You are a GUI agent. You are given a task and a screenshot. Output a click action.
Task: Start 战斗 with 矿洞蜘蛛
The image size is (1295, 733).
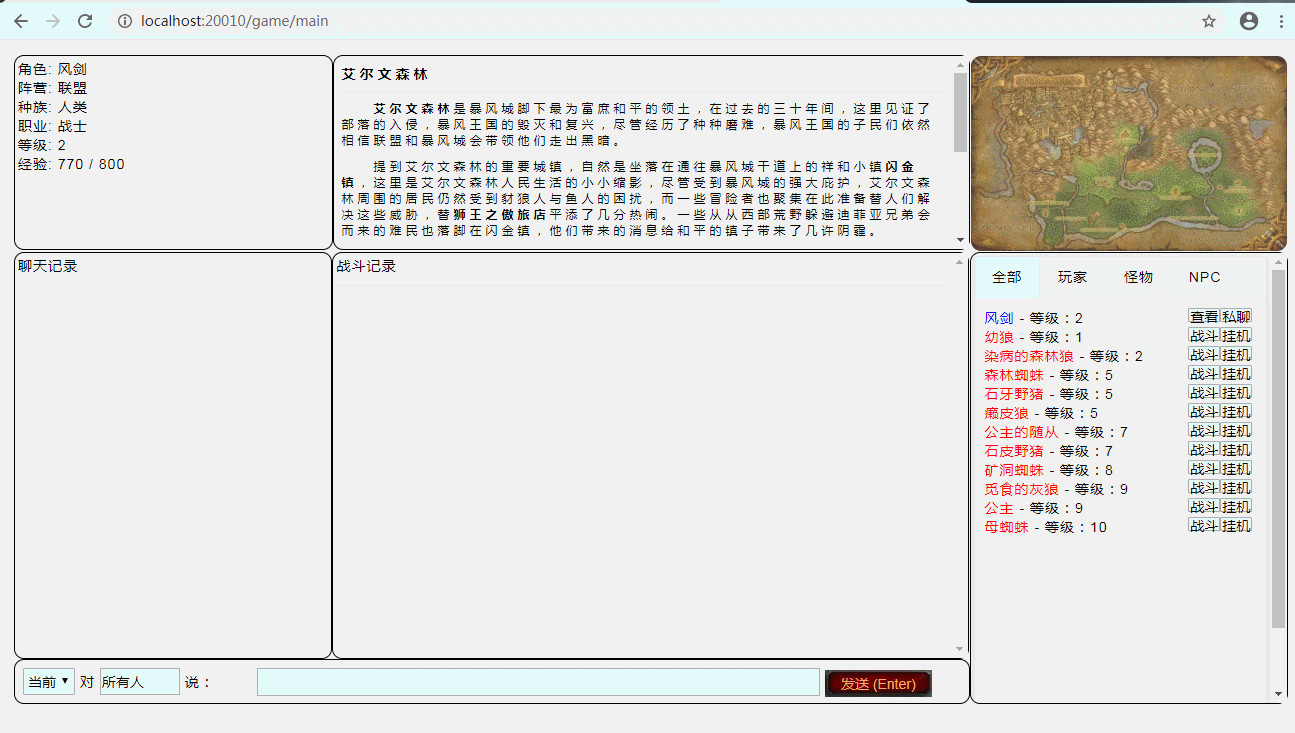(1204, 468)
